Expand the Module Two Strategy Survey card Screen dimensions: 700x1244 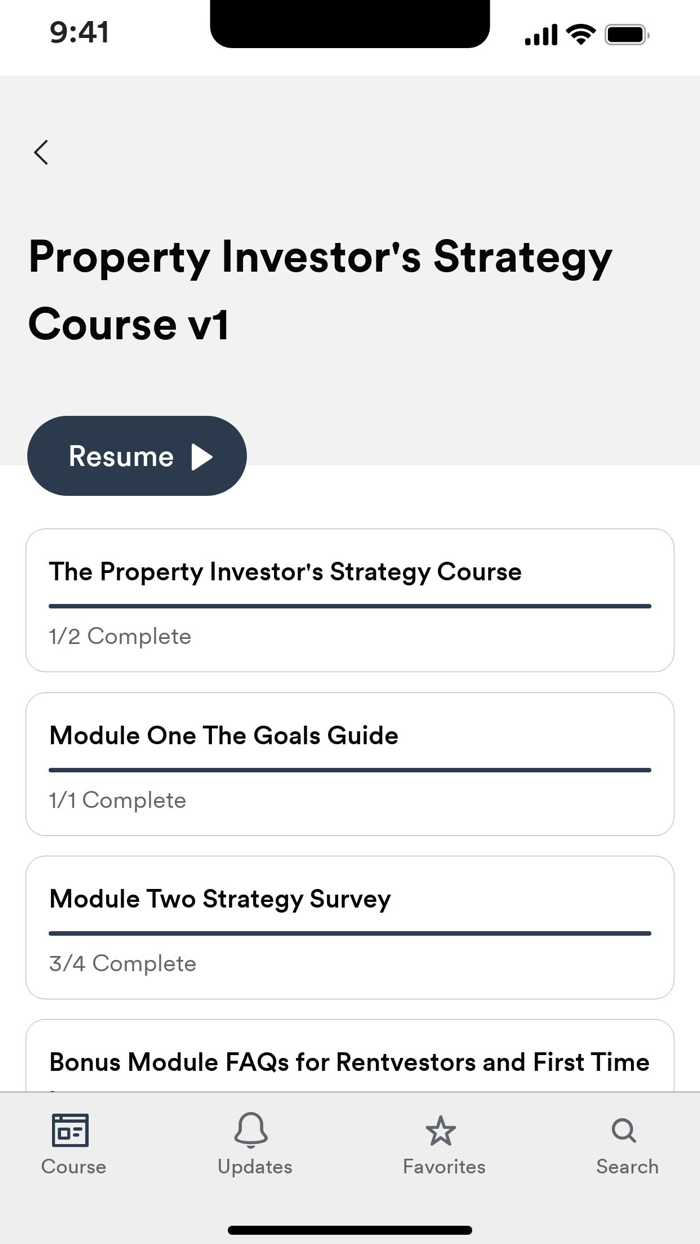coord(350,925)
